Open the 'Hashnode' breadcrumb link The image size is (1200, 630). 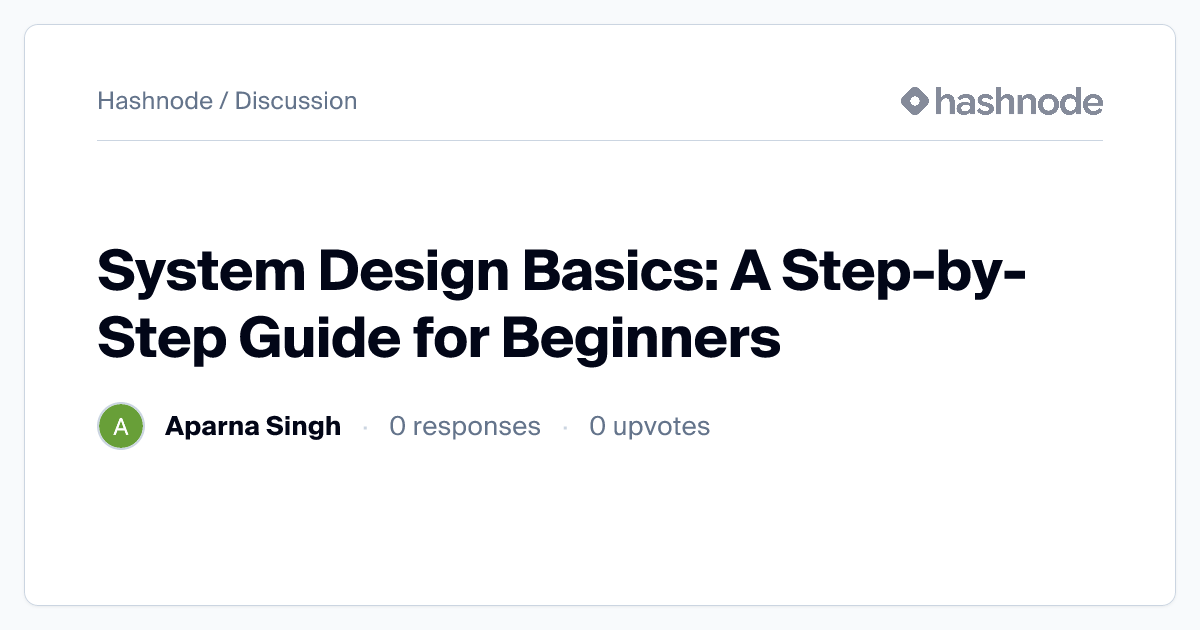click(155, 101)
